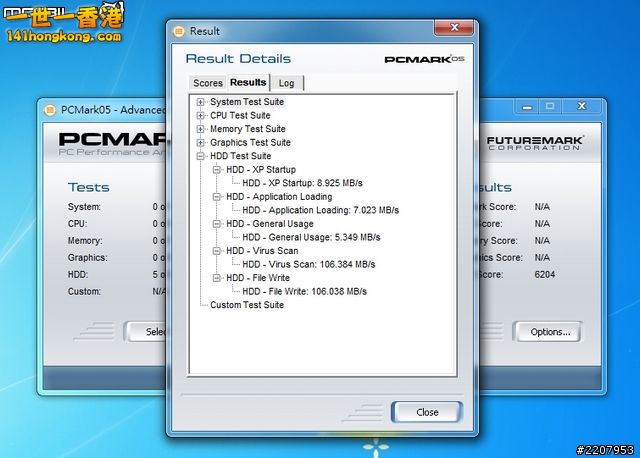Minimize the PCMark05 main window
The width and height of the screenshot is (640, 458).
coord(529,106)
